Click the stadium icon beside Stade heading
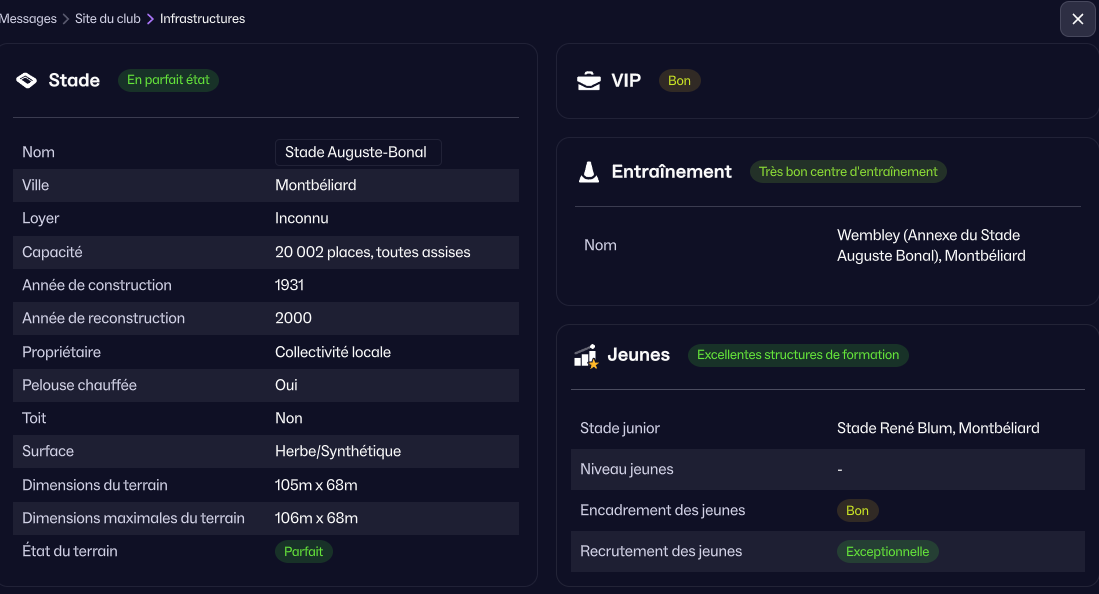Image resolution: width=1099 pixels, height=594 pixels. 26,81
